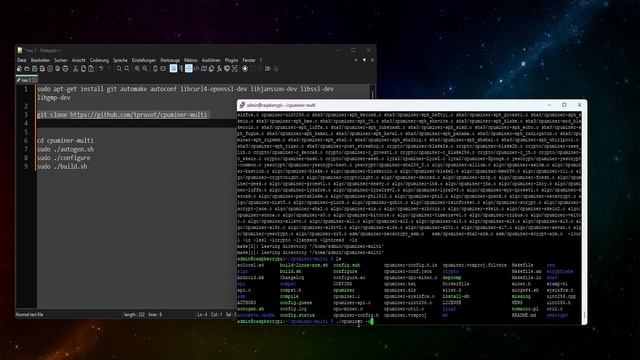640x360 pixels.
Task: Open the Plugins menu
Action: coord(231,60)
